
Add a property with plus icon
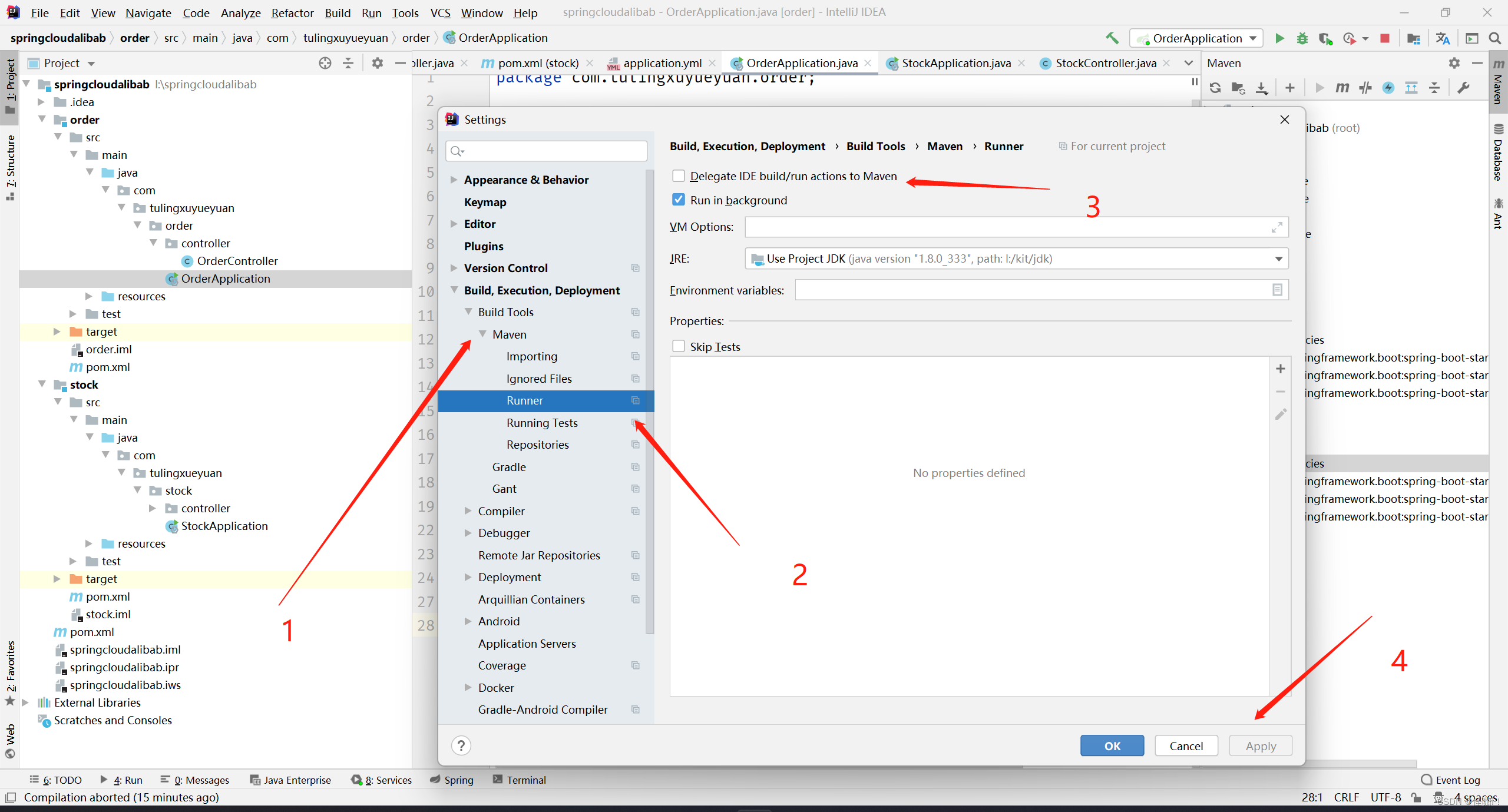(x=1280, y=369)
